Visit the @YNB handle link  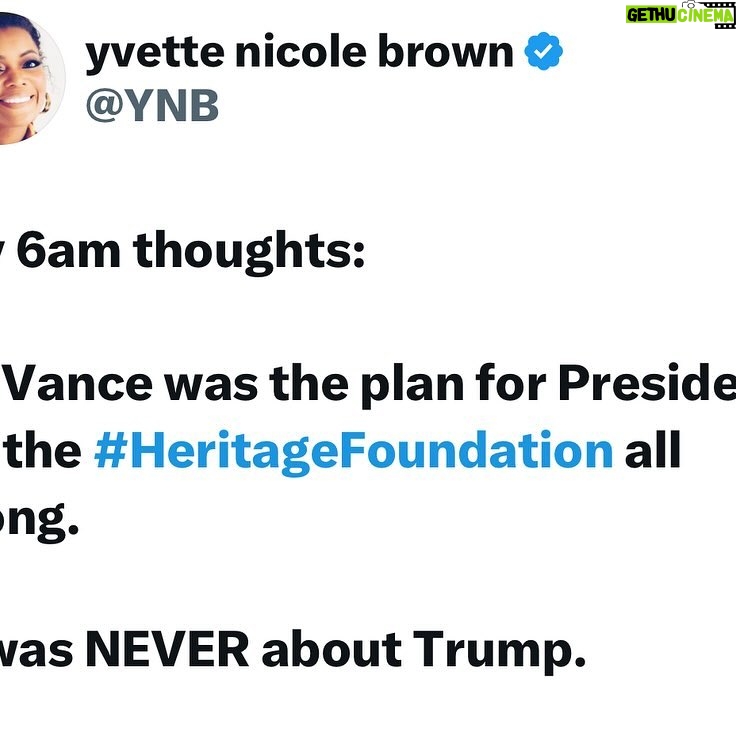click(x=152, y=106)
